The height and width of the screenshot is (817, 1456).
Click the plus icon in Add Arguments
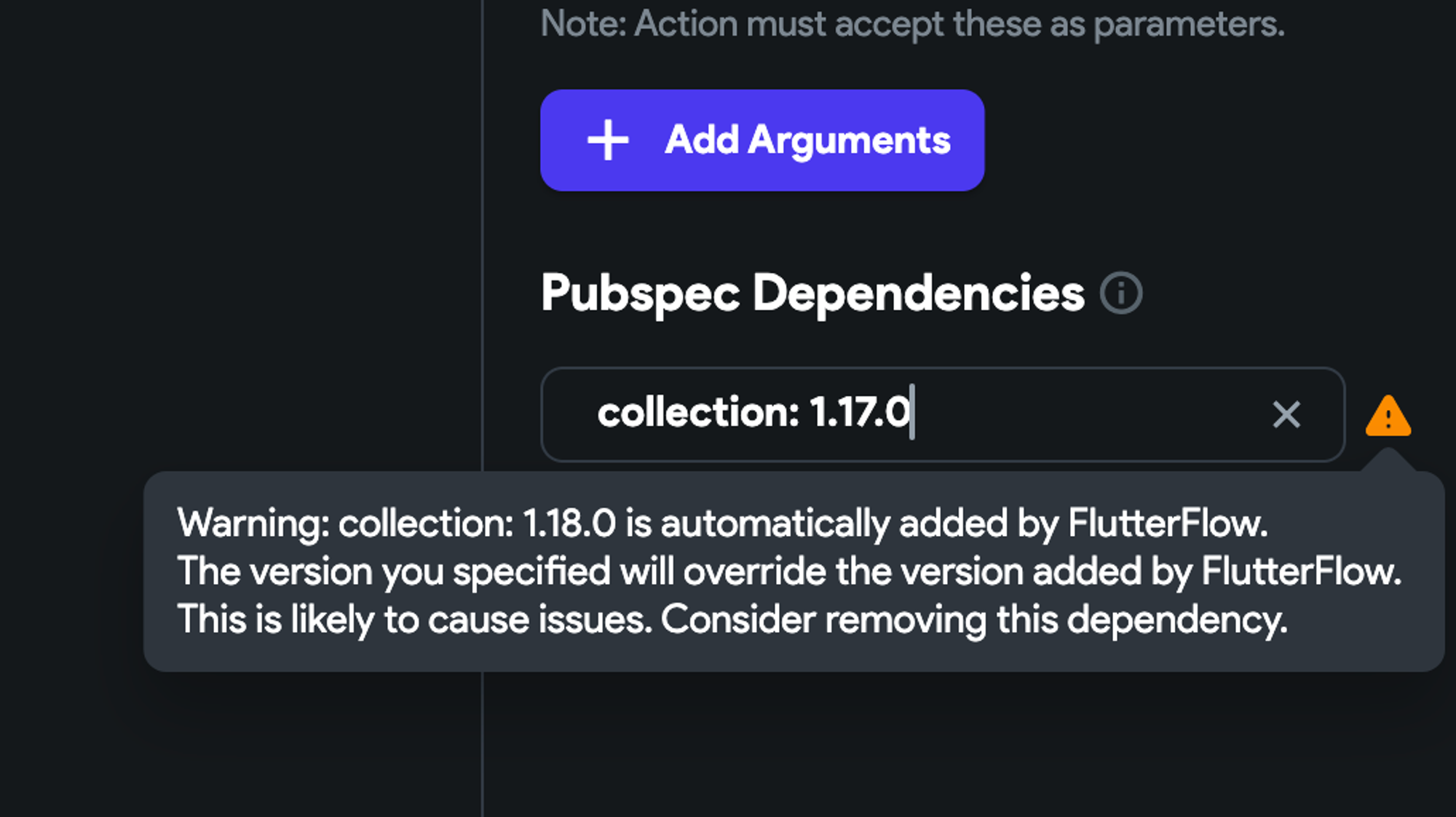pos(608,140)
